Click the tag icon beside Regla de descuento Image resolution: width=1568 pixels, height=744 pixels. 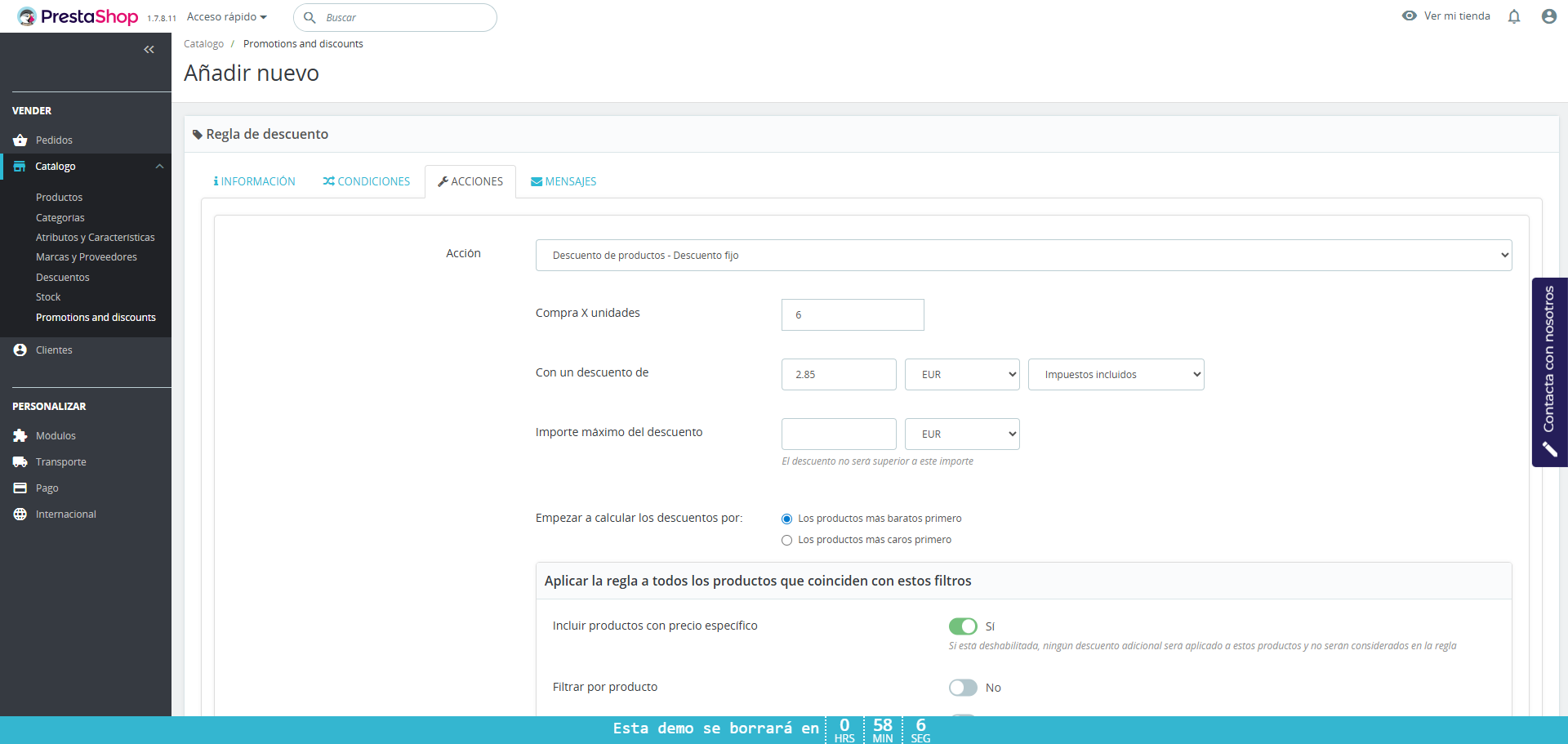(198, 135)
